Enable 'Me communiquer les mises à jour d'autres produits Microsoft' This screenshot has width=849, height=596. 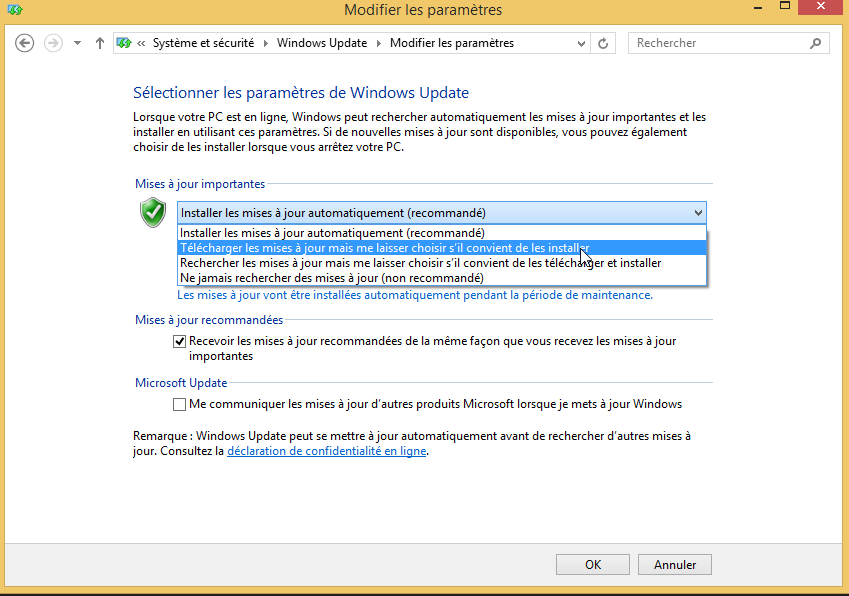tap(179, 404)
